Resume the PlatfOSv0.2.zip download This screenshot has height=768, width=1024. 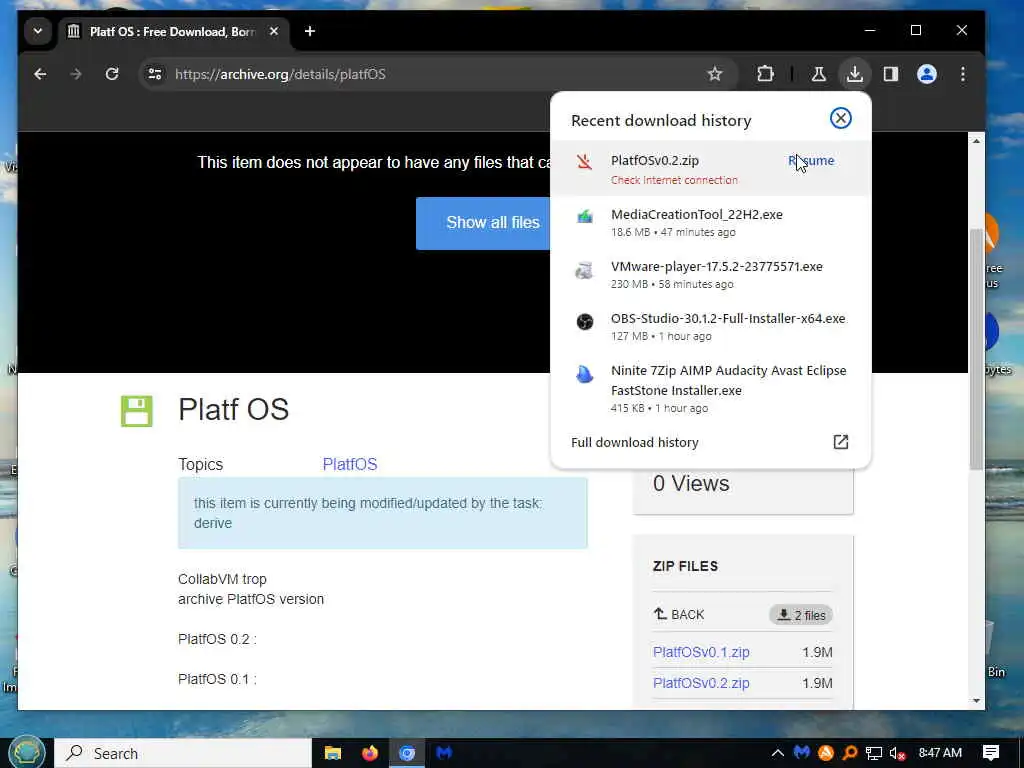tap(811, 161)
